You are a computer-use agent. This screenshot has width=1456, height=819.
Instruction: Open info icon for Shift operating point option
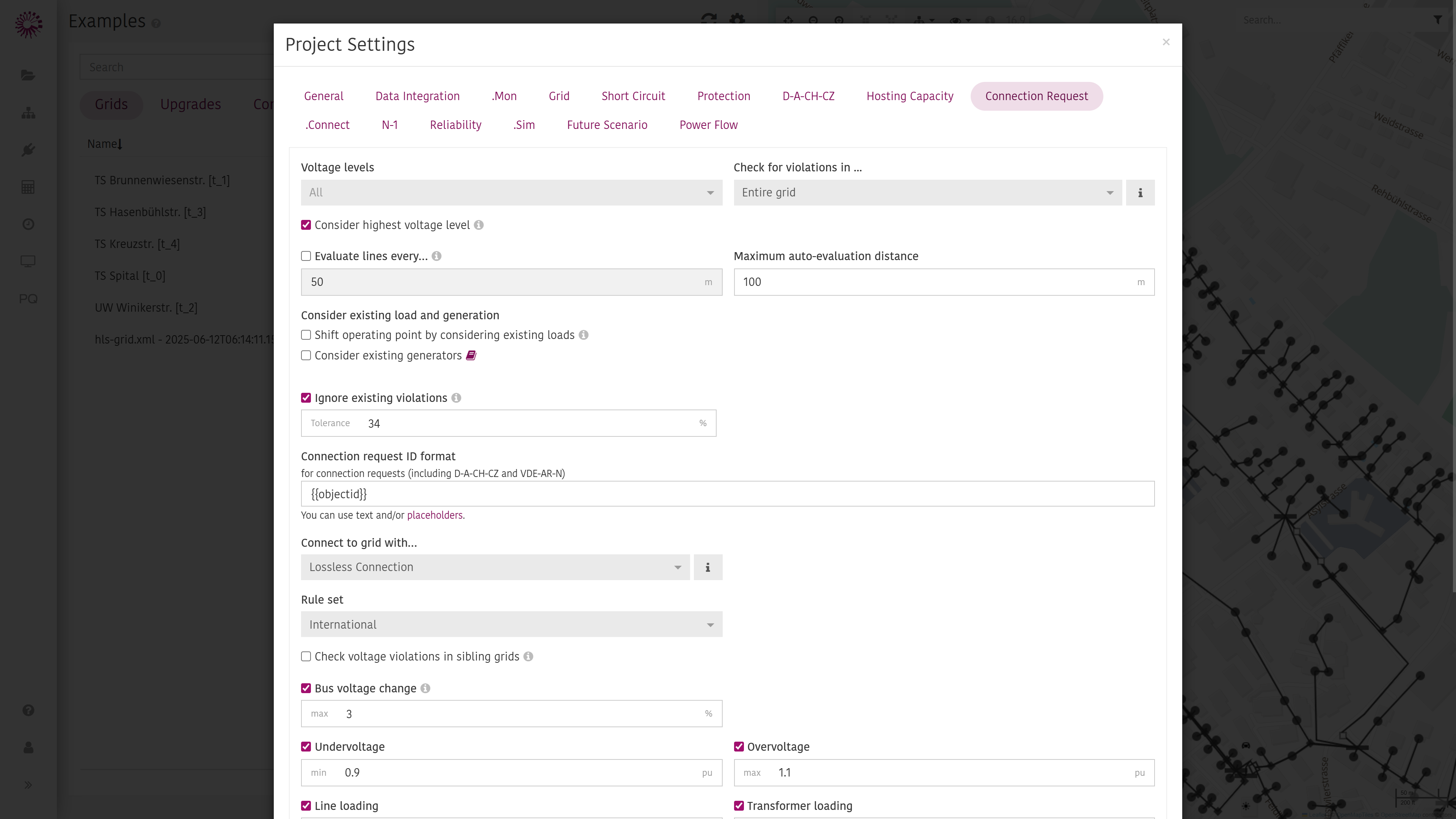coord(584,335)
